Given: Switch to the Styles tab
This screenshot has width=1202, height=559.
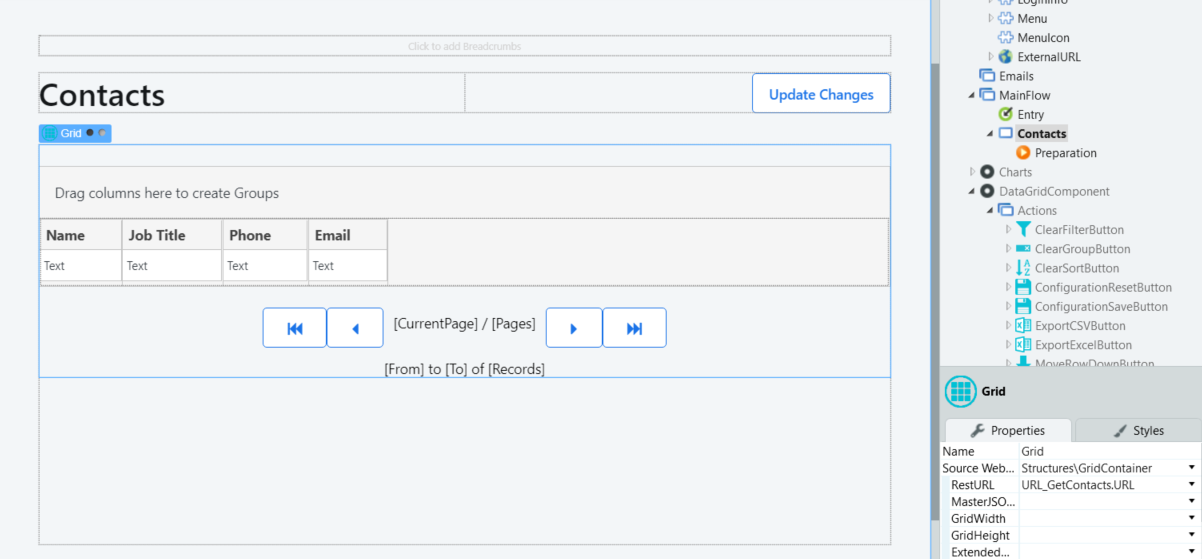Looking at the screenshot, I should point(1138,430).
